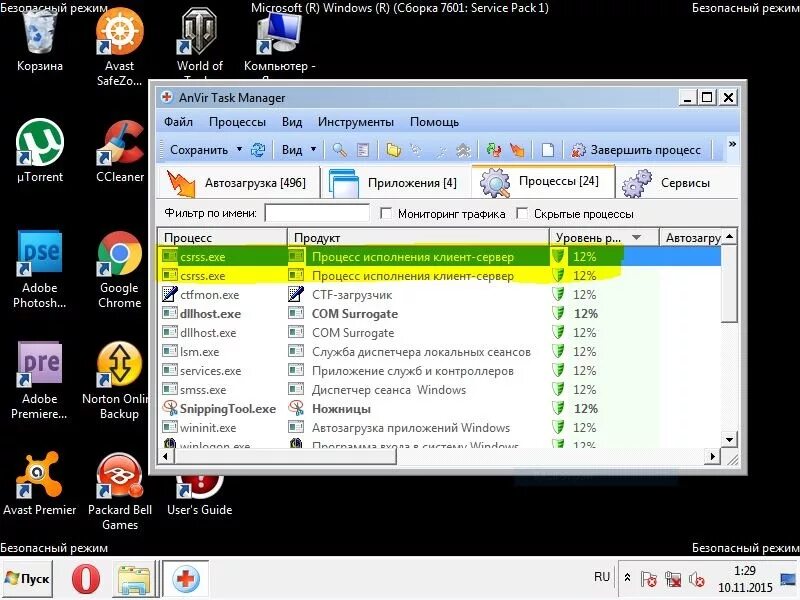Switch to the Автозагрузка [496] tab

[238, 183]
